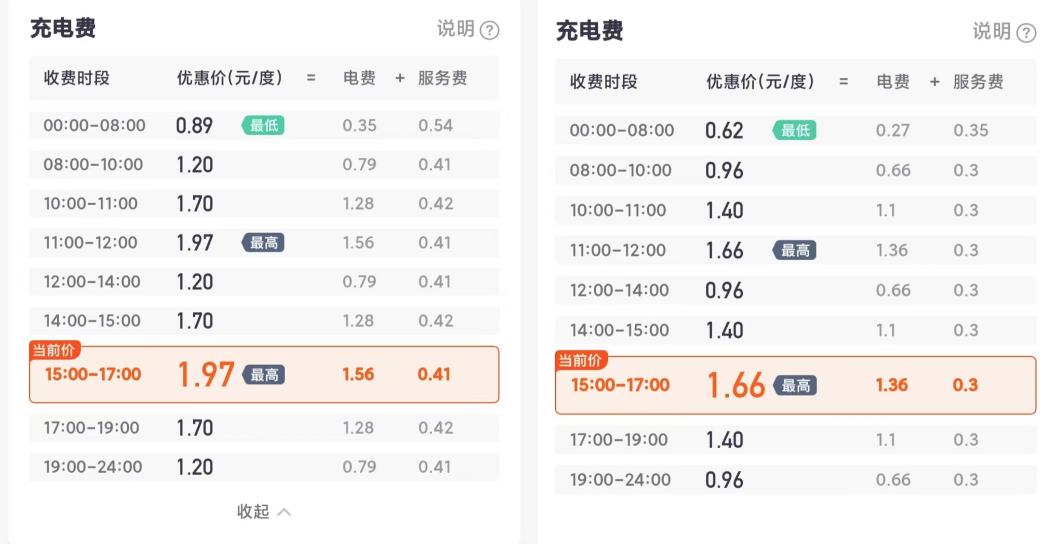Select right 19:00-24:00 row priced 0.96
Viewport: 1045px width, 544px height.
[795, 480]
